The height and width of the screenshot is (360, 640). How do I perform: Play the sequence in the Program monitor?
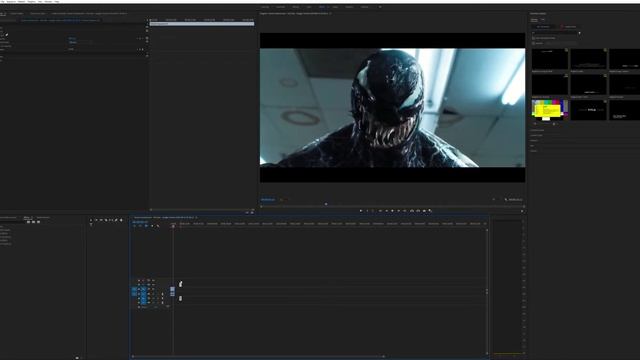tap(392, 211)
